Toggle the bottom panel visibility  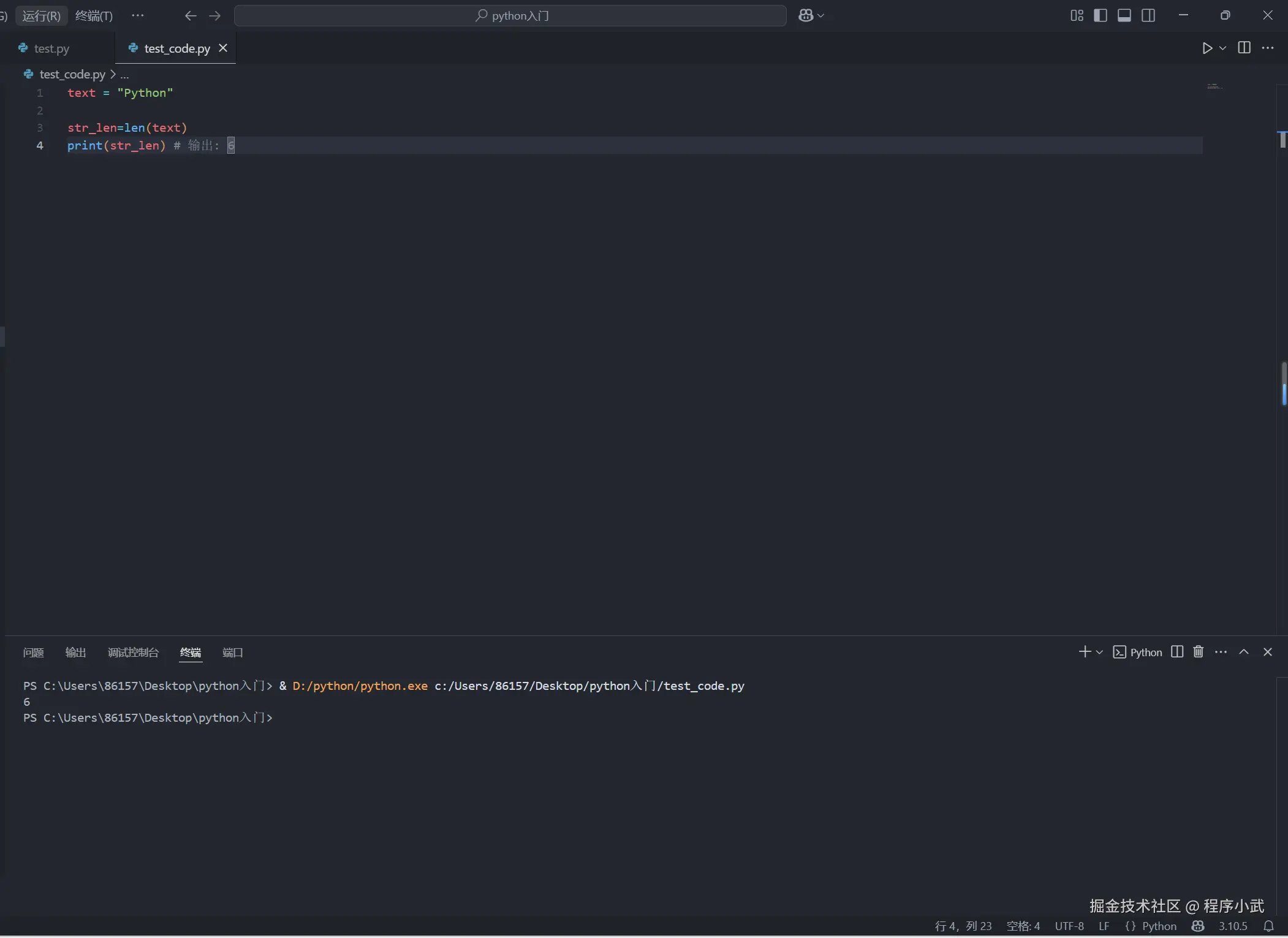point(1124,15)
